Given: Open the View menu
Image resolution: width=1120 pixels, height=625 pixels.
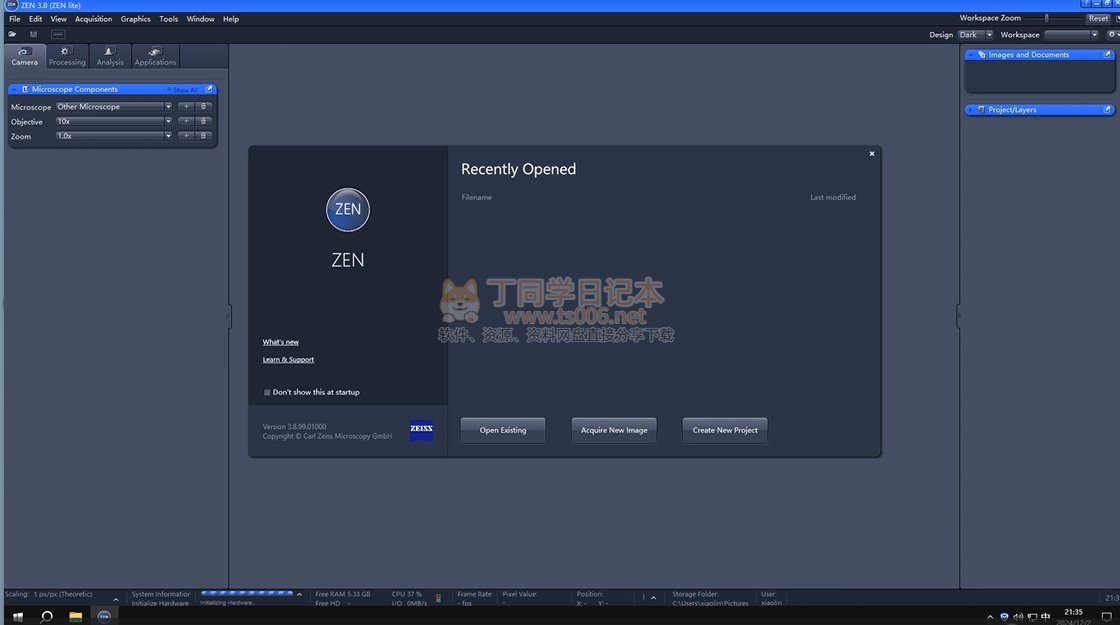Looking at the screenshot, I should [59, 19].
